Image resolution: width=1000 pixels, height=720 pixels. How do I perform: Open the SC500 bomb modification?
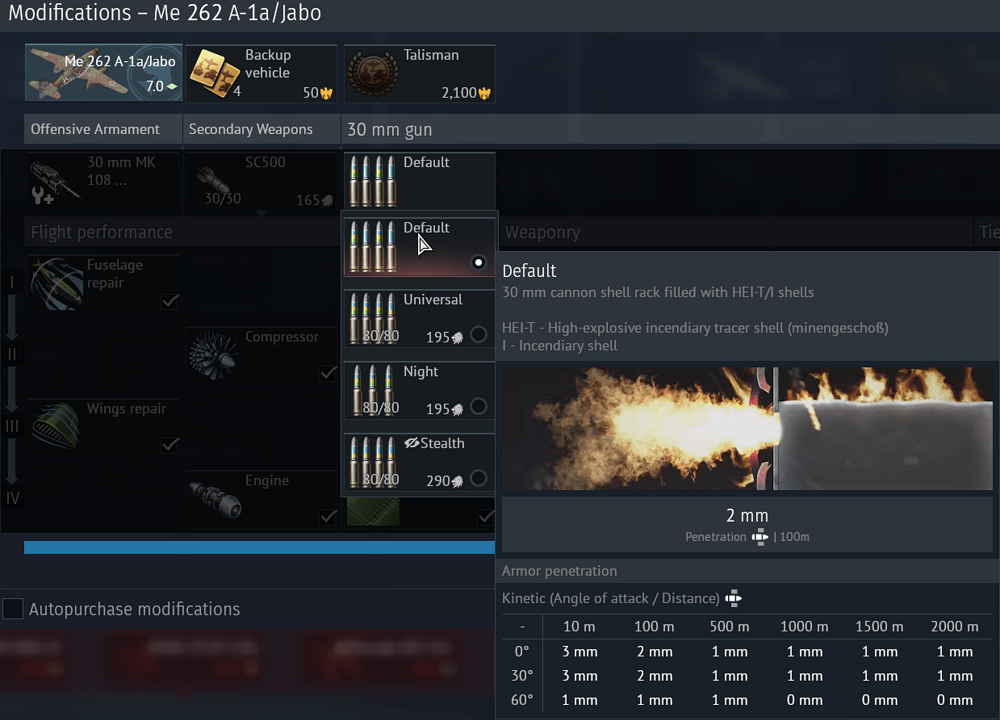[260, 180]
